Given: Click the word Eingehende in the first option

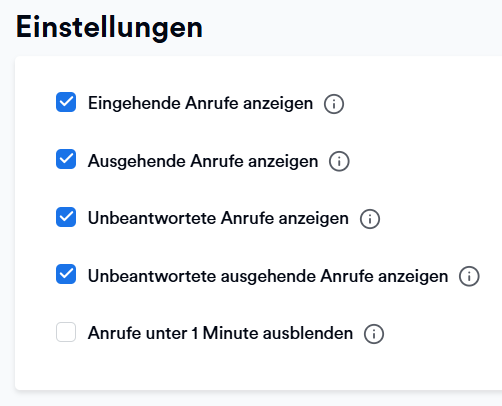Looking at the screenshot, I should tap(134, 103).
